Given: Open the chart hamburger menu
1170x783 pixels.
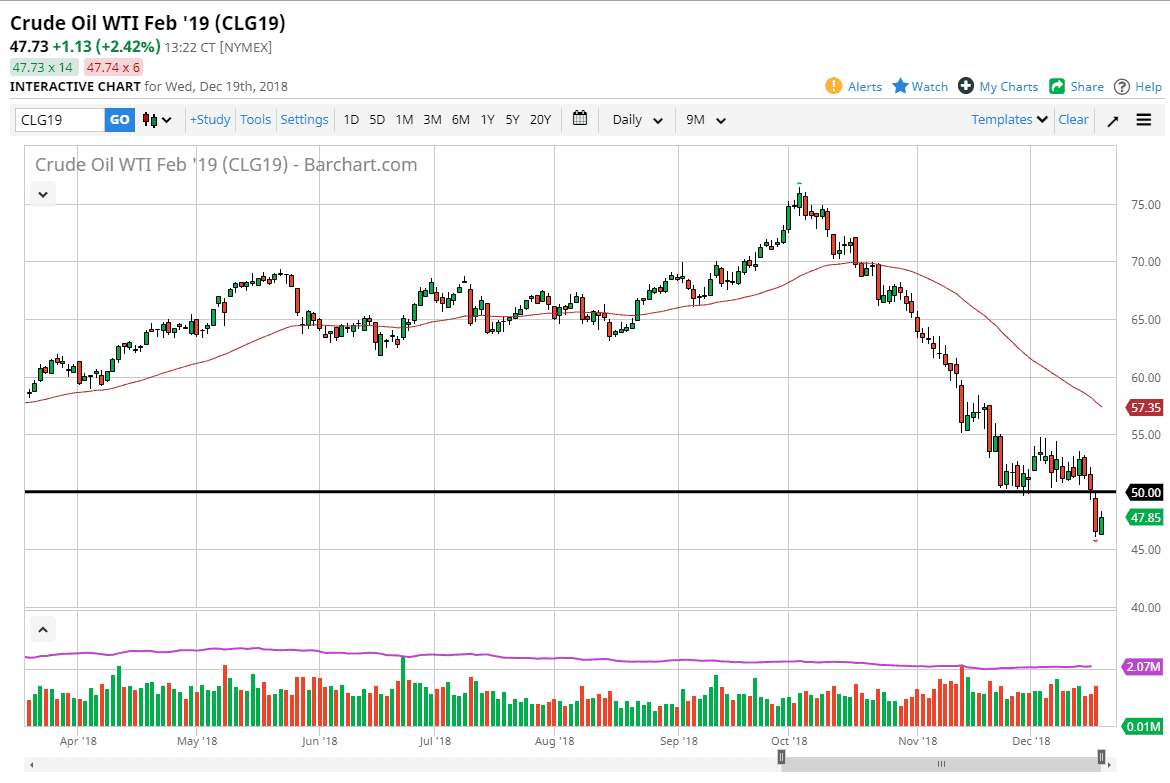Looking at the screenshot, I should click(x=1143, y=119).
